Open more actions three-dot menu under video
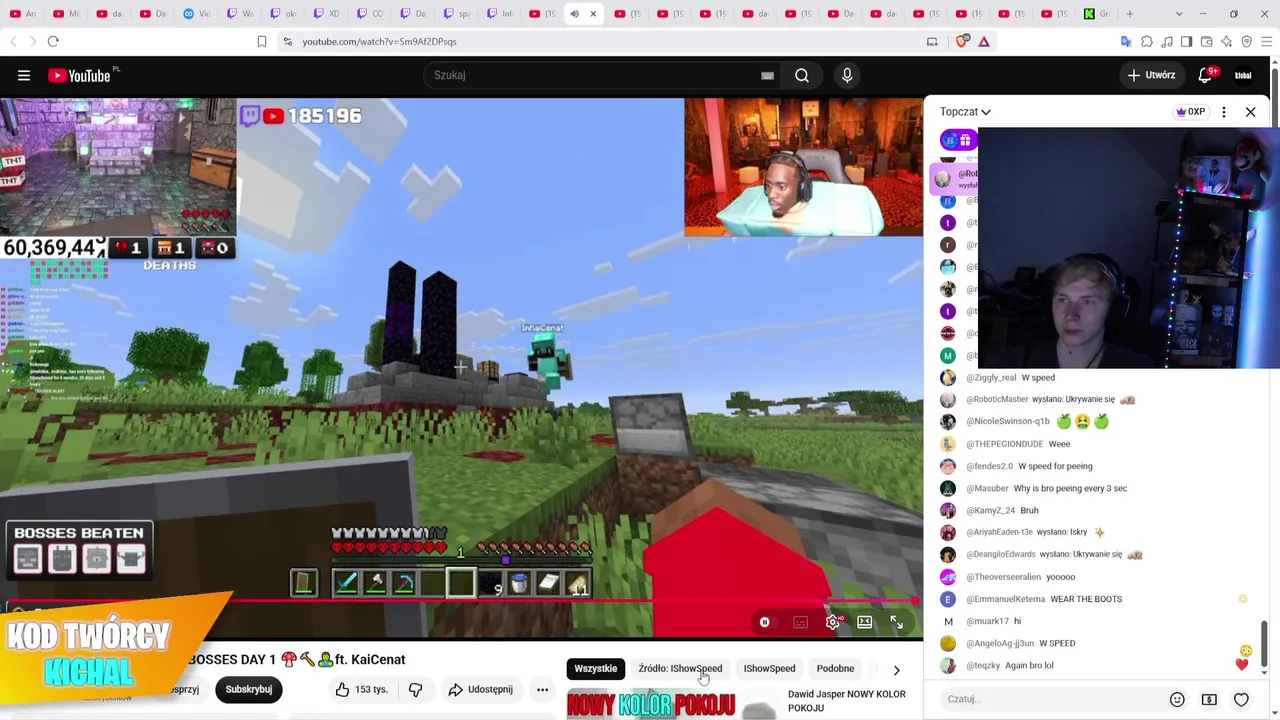Image resolution: width=1280 pixels, height=720 pixels. click(542, 689)
